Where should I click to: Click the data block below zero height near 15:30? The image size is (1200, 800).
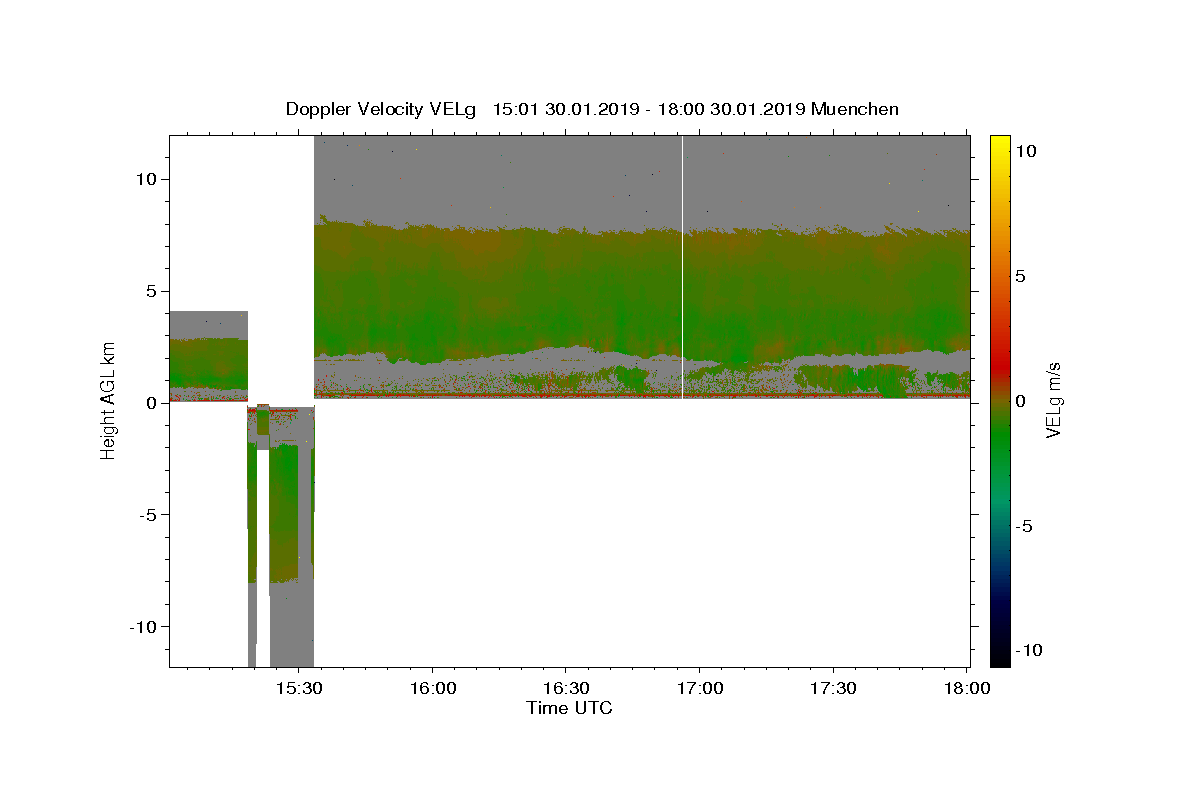pos(281,537)
